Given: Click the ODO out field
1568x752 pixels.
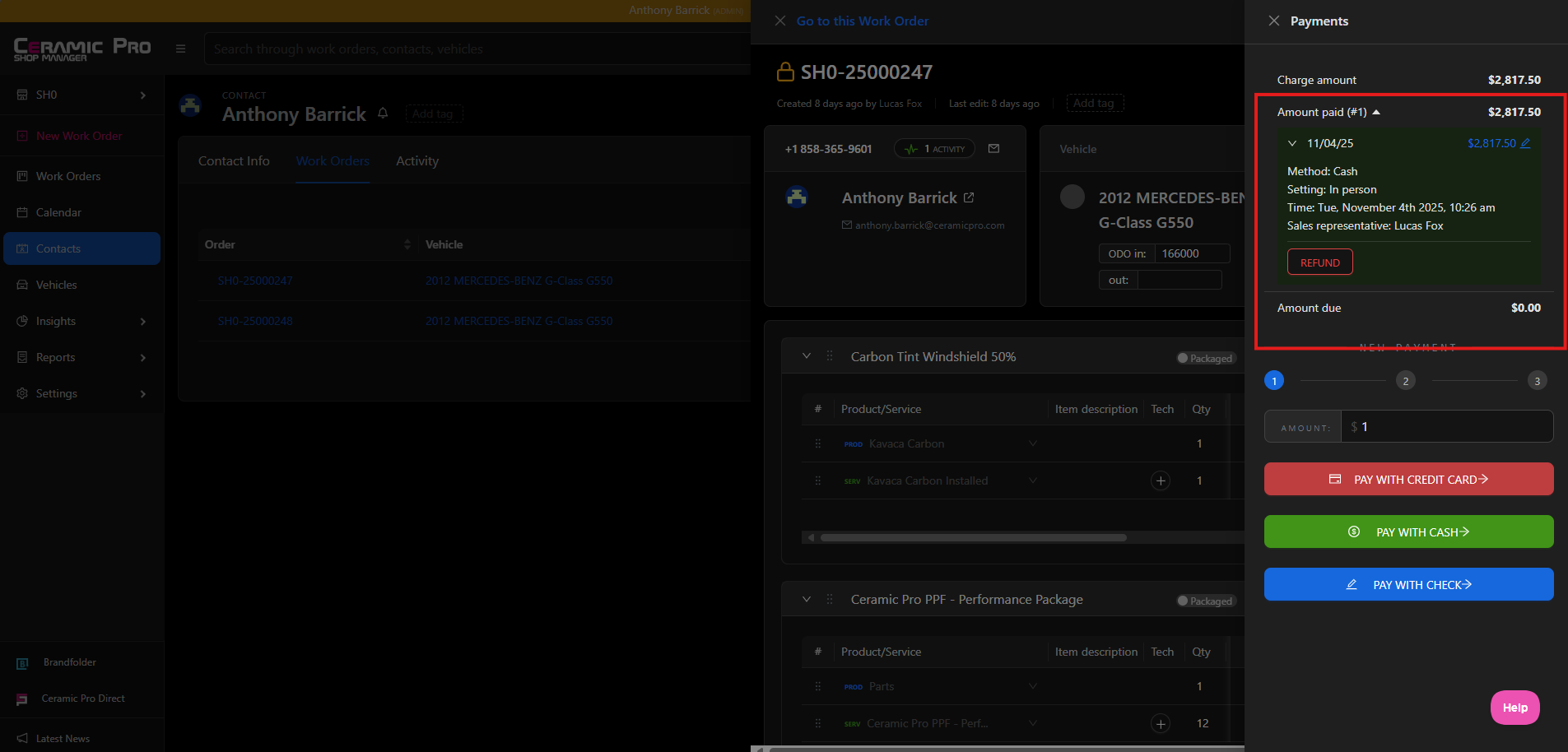Looking at the screenshot, I should point(1179,280).
